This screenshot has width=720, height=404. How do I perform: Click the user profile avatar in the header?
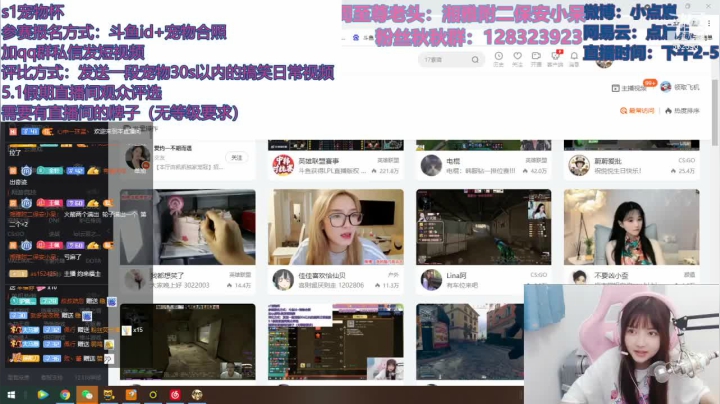point(604,61)
